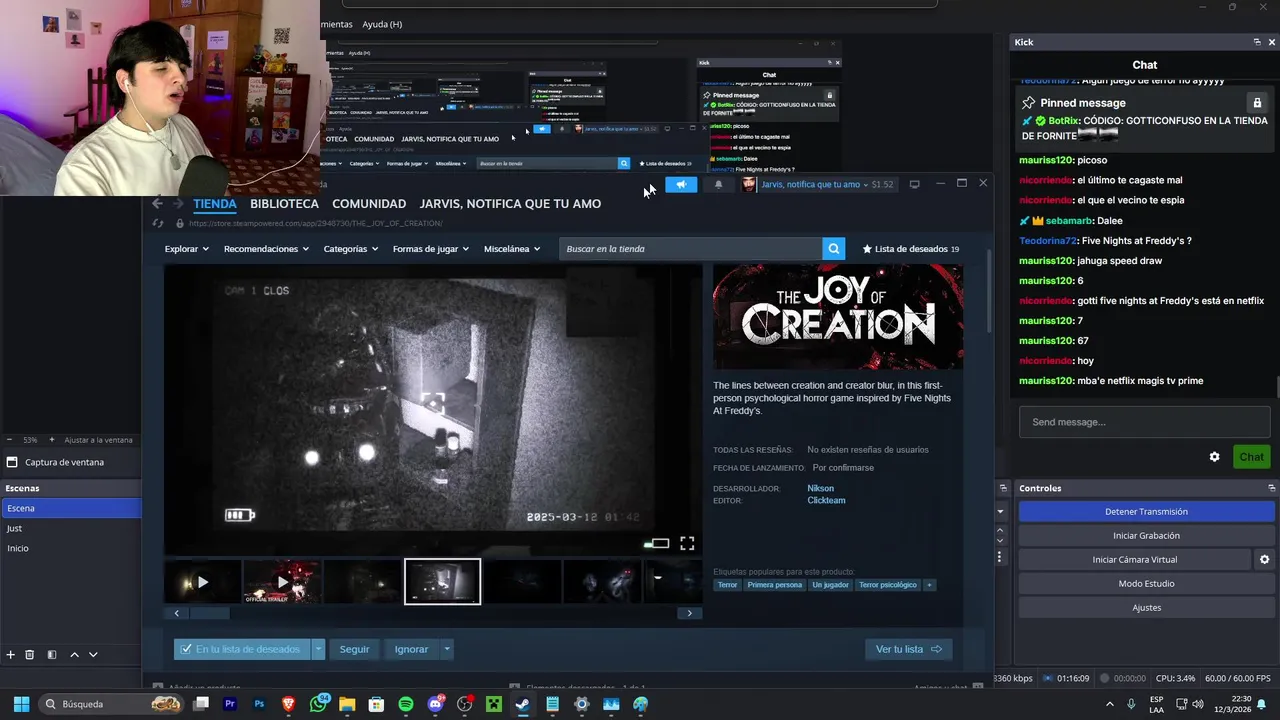Open the Ignorar dropdown arrow
Viewport: 1280px width, 720px height.
pyautogui.click(x=447, y=649)
